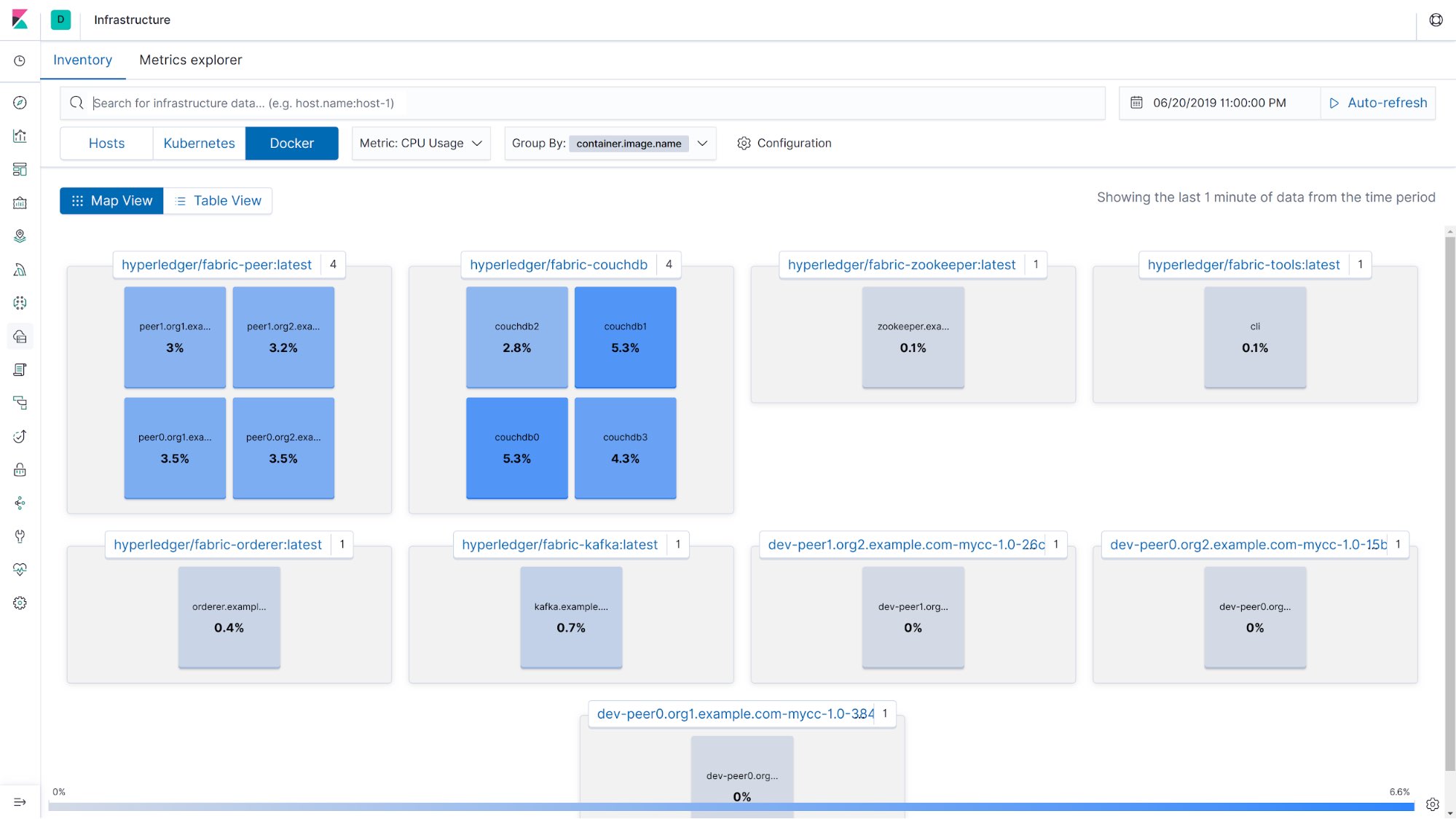This screenshot has width=1456, height=819.
Task: Open Recently viewed clock icon
Action: coord(20,61)
